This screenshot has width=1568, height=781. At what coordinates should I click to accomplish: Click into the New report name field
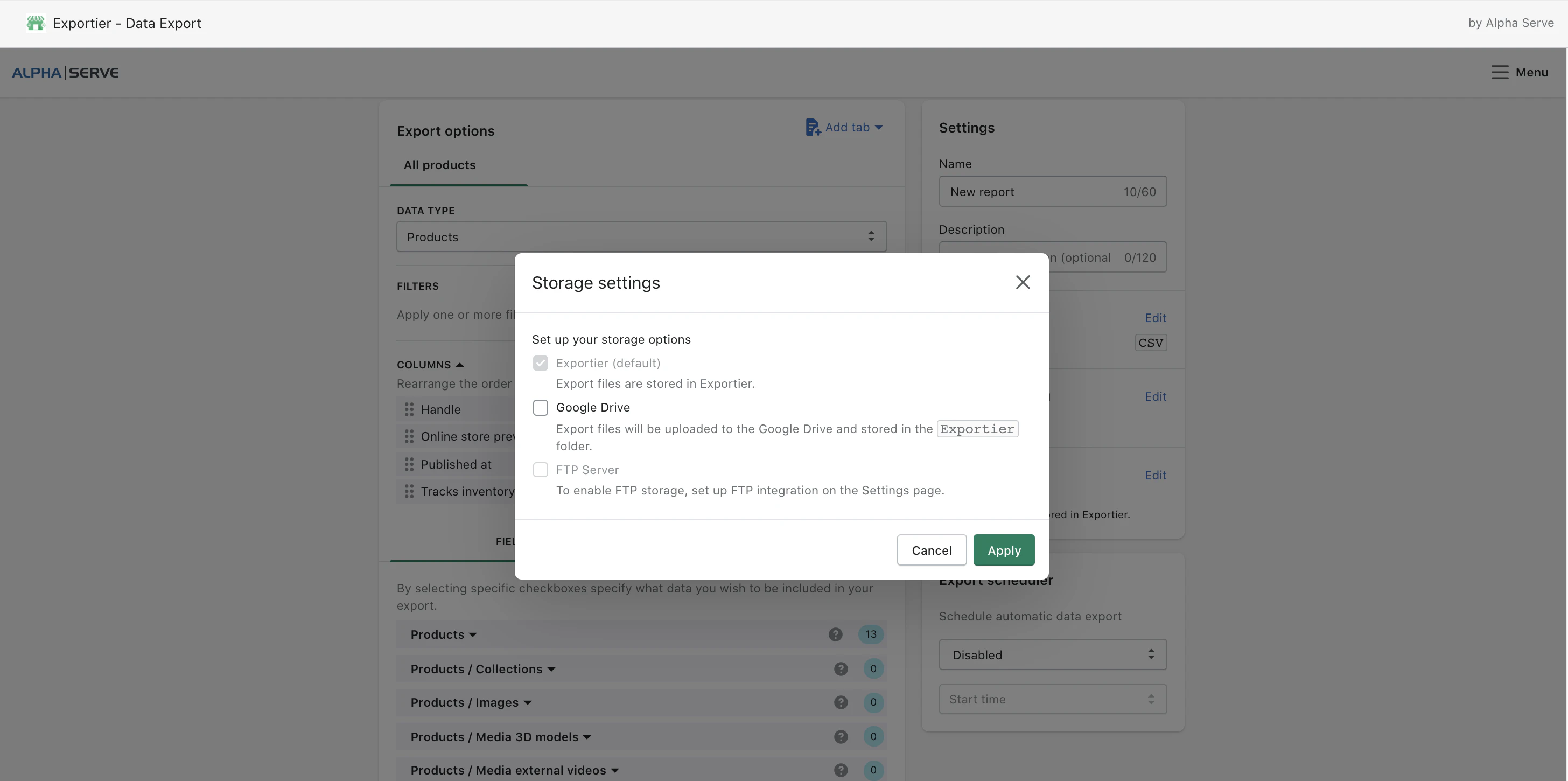click(1035, 191)
